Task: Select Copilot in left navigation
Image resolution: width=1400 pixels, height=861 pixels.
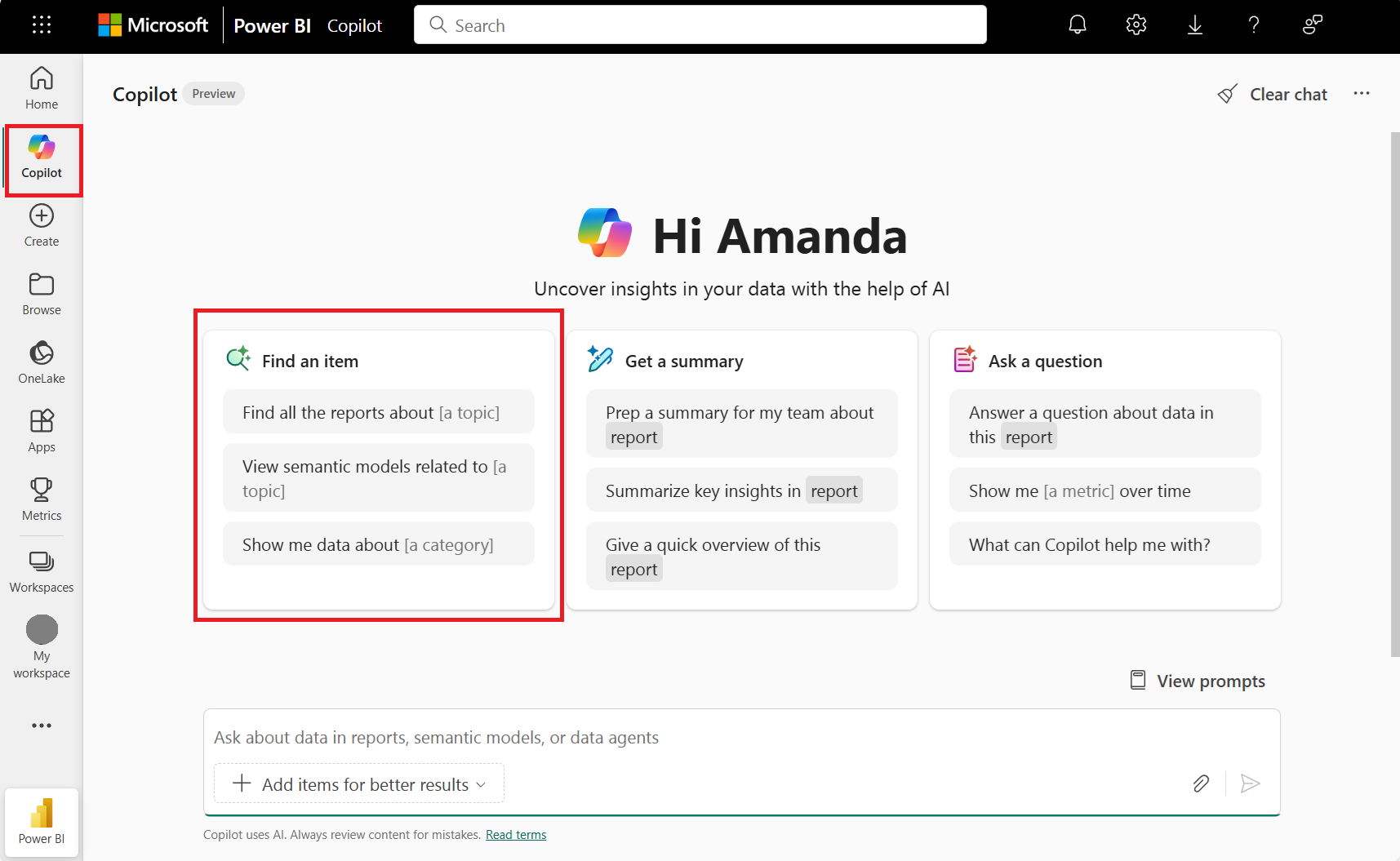Action: 42,158
